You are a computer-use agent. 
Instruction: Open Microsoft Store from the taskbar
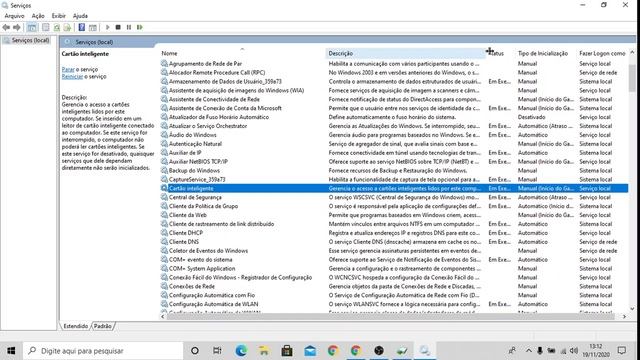click(287, 351)
